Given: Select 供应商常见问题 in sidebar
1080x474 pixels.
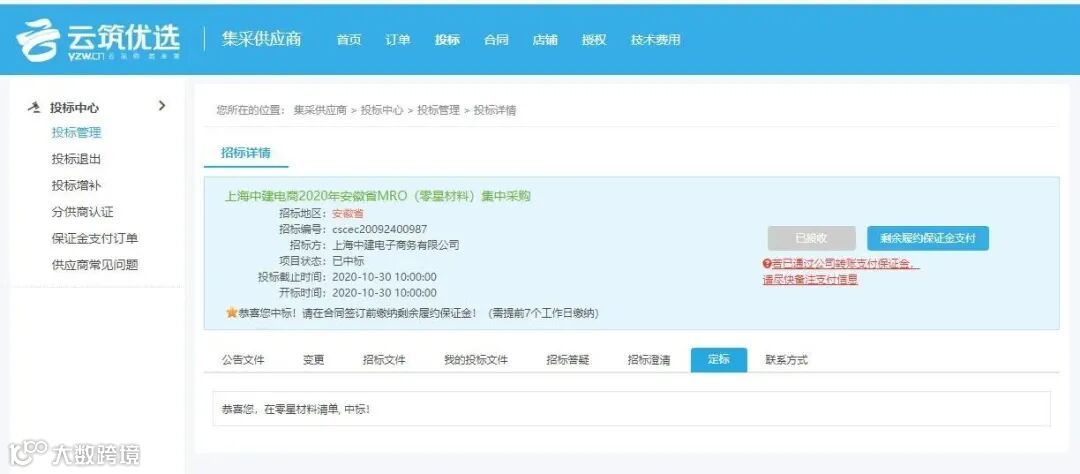Looking at the screenshot, I should pyautogui.click(x=95, y=265).
